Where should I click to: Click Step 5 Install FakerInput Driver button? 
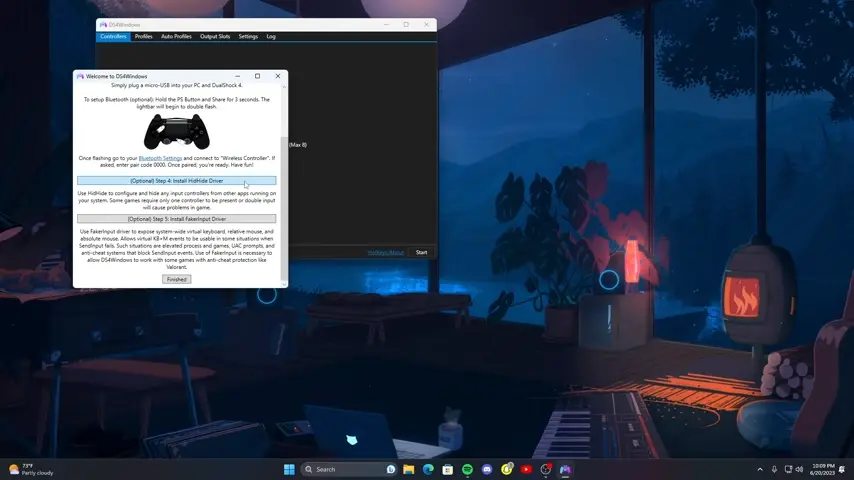(x=176, y=218)
